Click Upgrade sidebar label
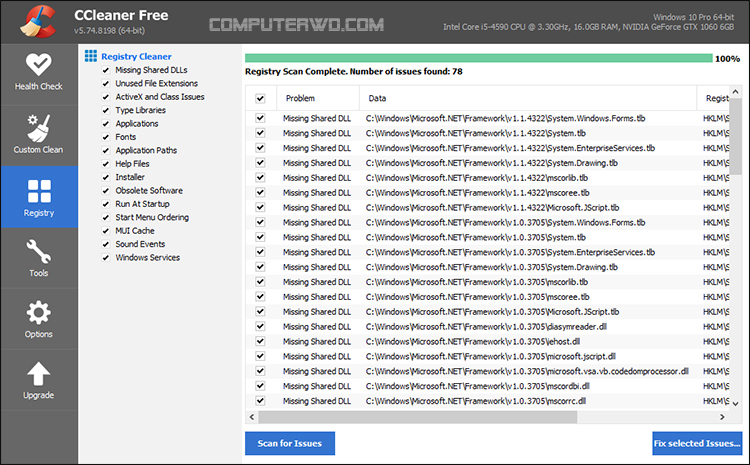 39,395
